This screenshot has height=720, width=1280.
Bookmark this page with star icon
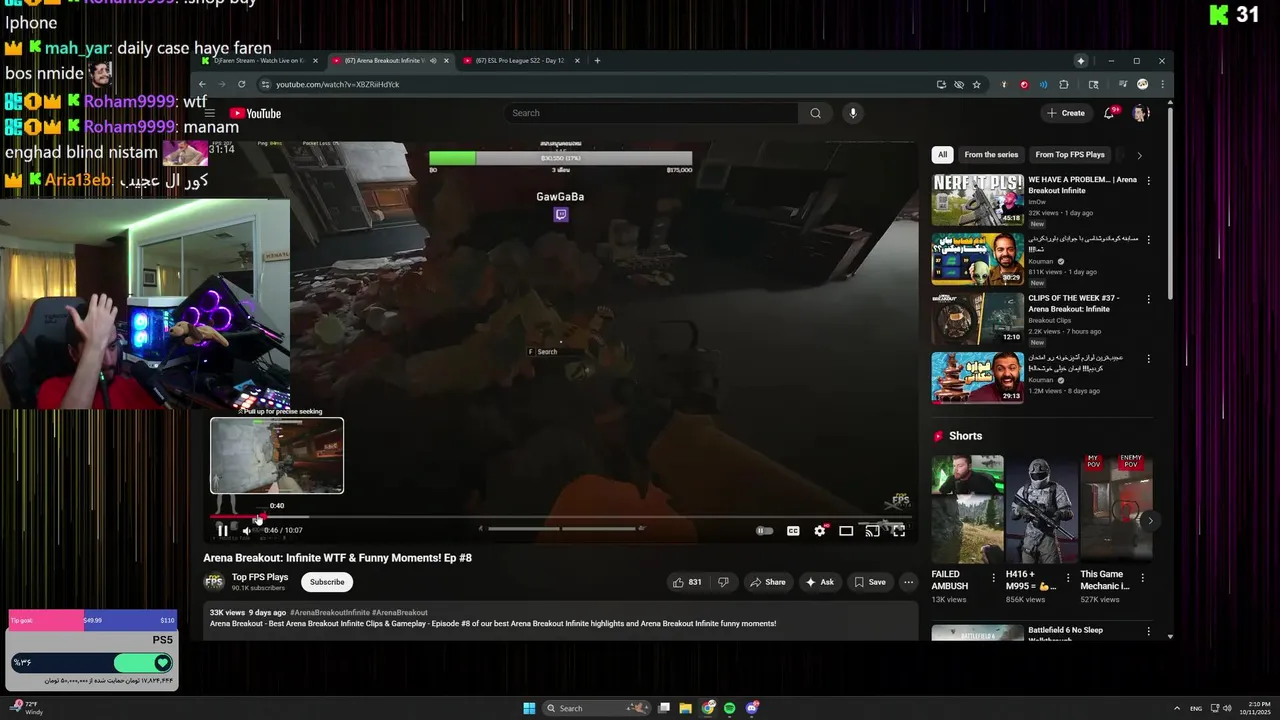tap(976, 85)
